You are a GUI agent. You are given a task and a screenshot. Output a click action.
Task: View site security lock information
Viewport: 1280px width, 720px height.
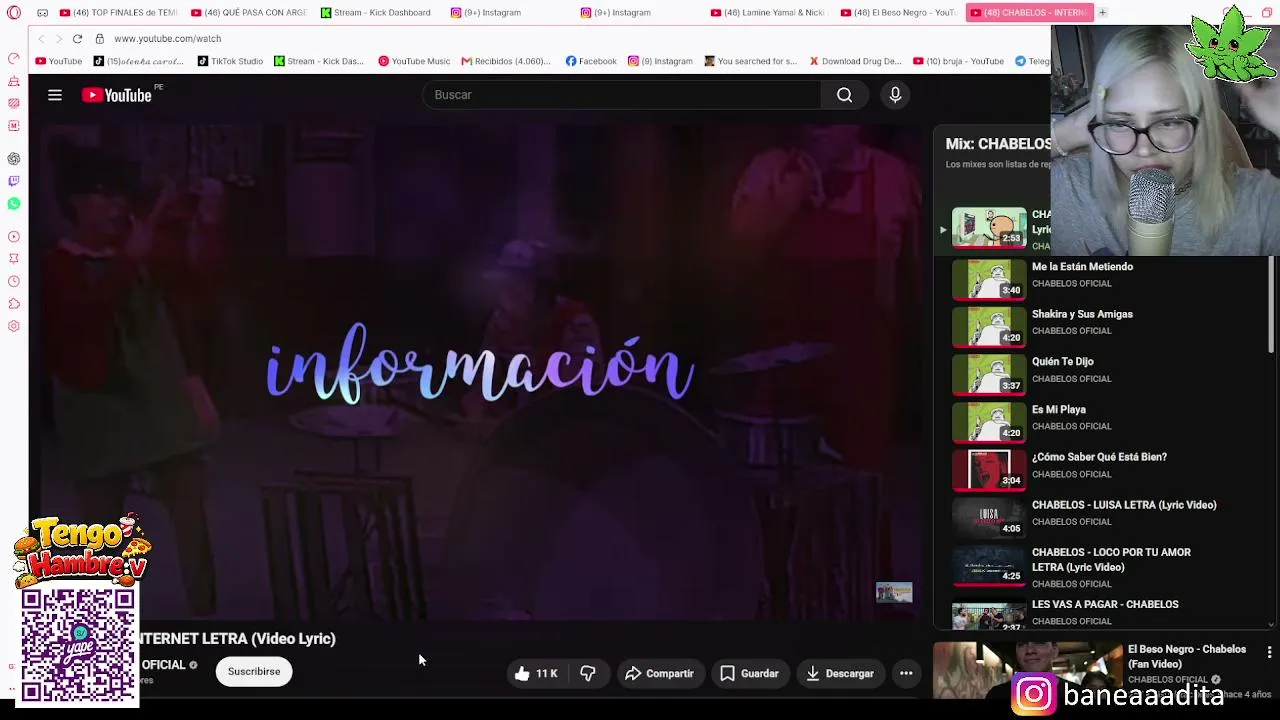(100, 39)
